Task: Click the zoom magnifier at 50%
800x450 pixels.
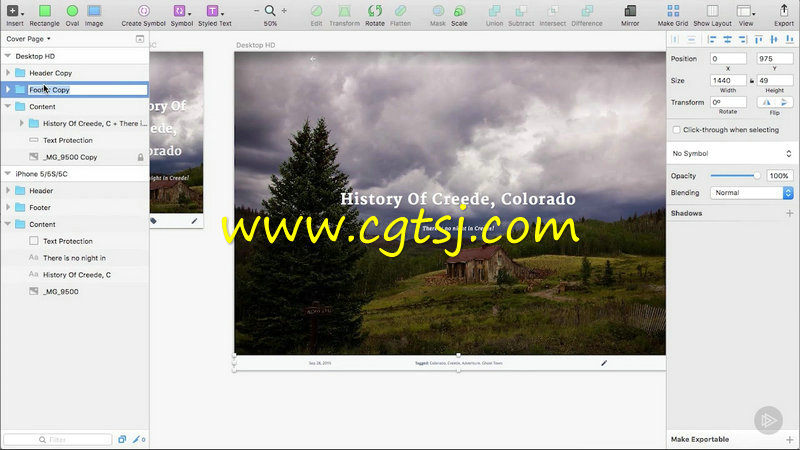Action: [x=270, y=11]
